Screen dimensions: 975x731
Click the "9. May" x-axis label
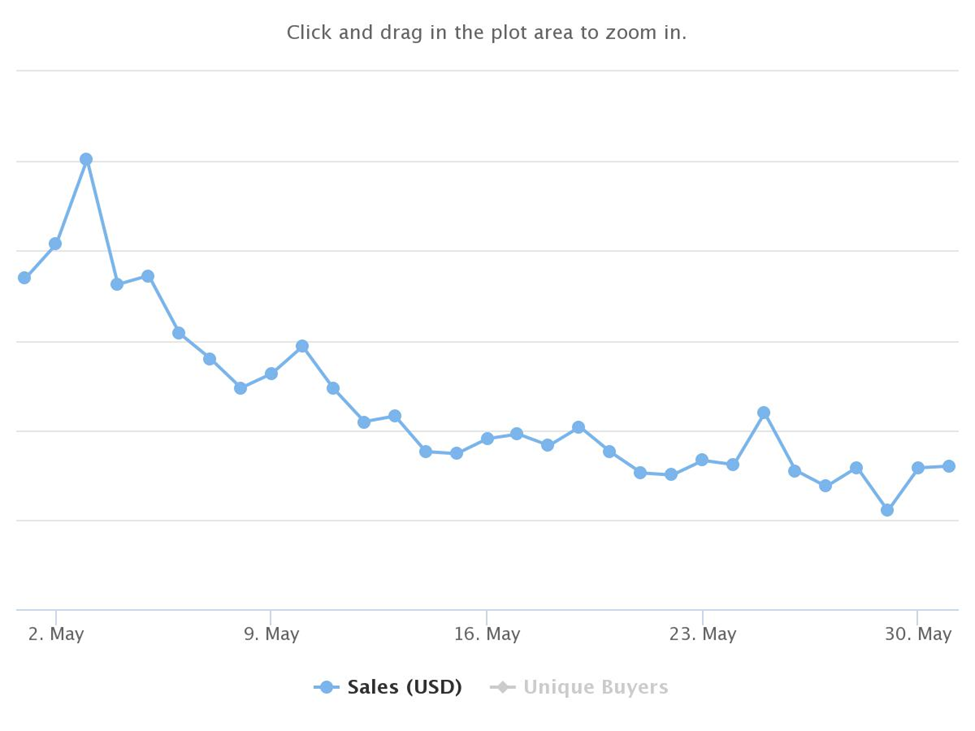271,635
